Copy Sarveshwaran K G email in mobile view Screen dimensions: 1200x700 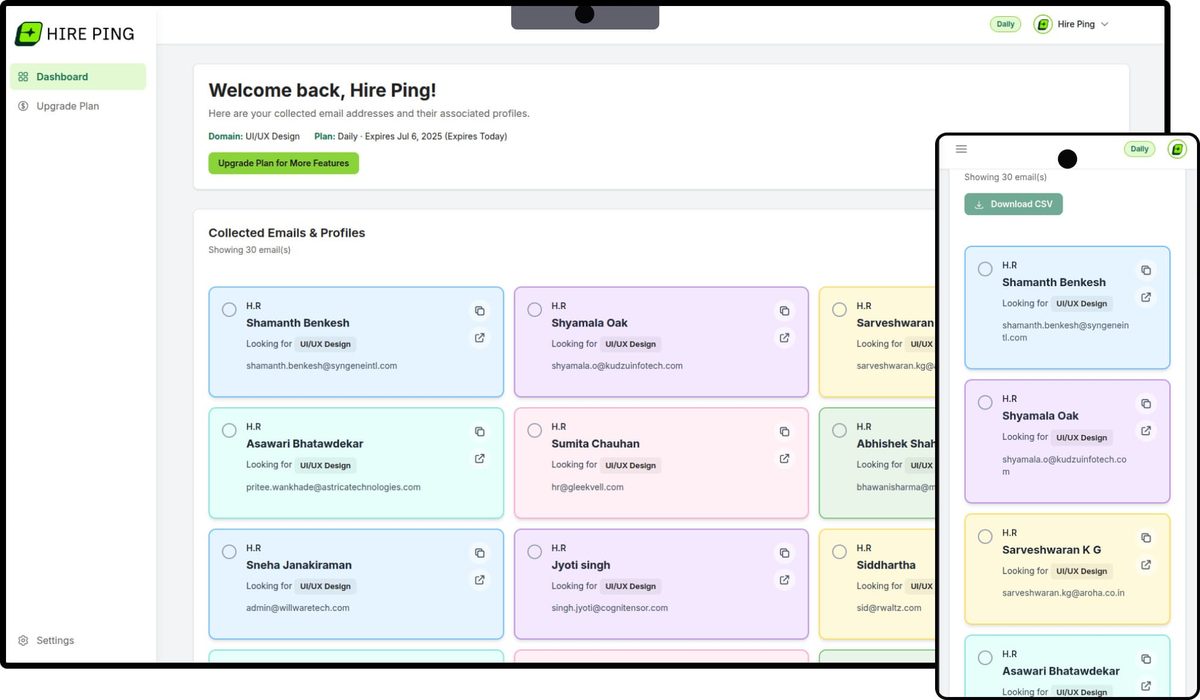click(x=1146, y=538)
